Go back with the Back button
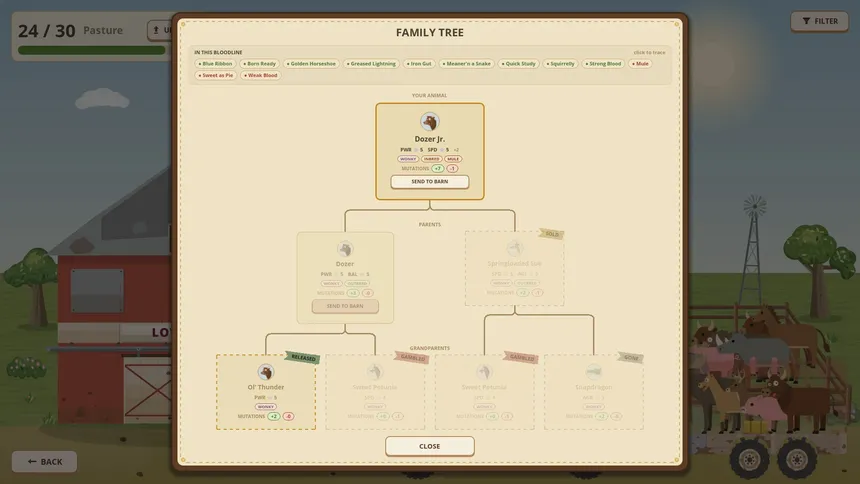This screenshot has height=484, width=860. coord(44,462)
